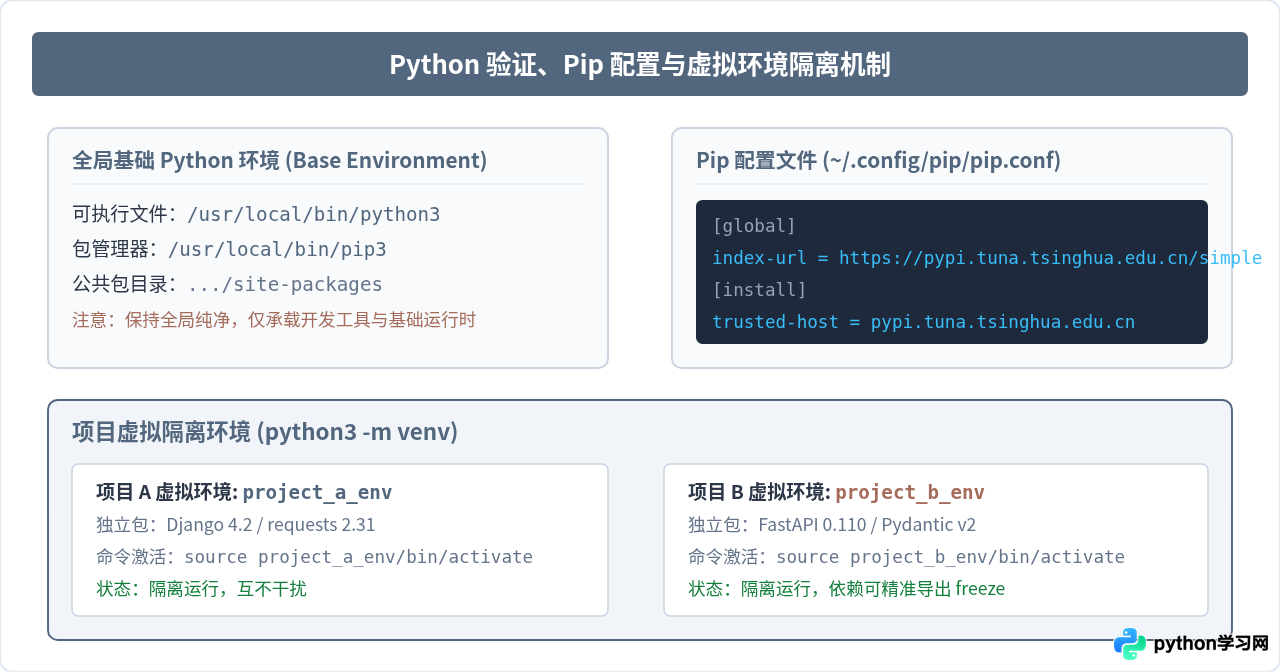
Task: Click the '[install]' line in code block
Action: [x=759, y=290]
